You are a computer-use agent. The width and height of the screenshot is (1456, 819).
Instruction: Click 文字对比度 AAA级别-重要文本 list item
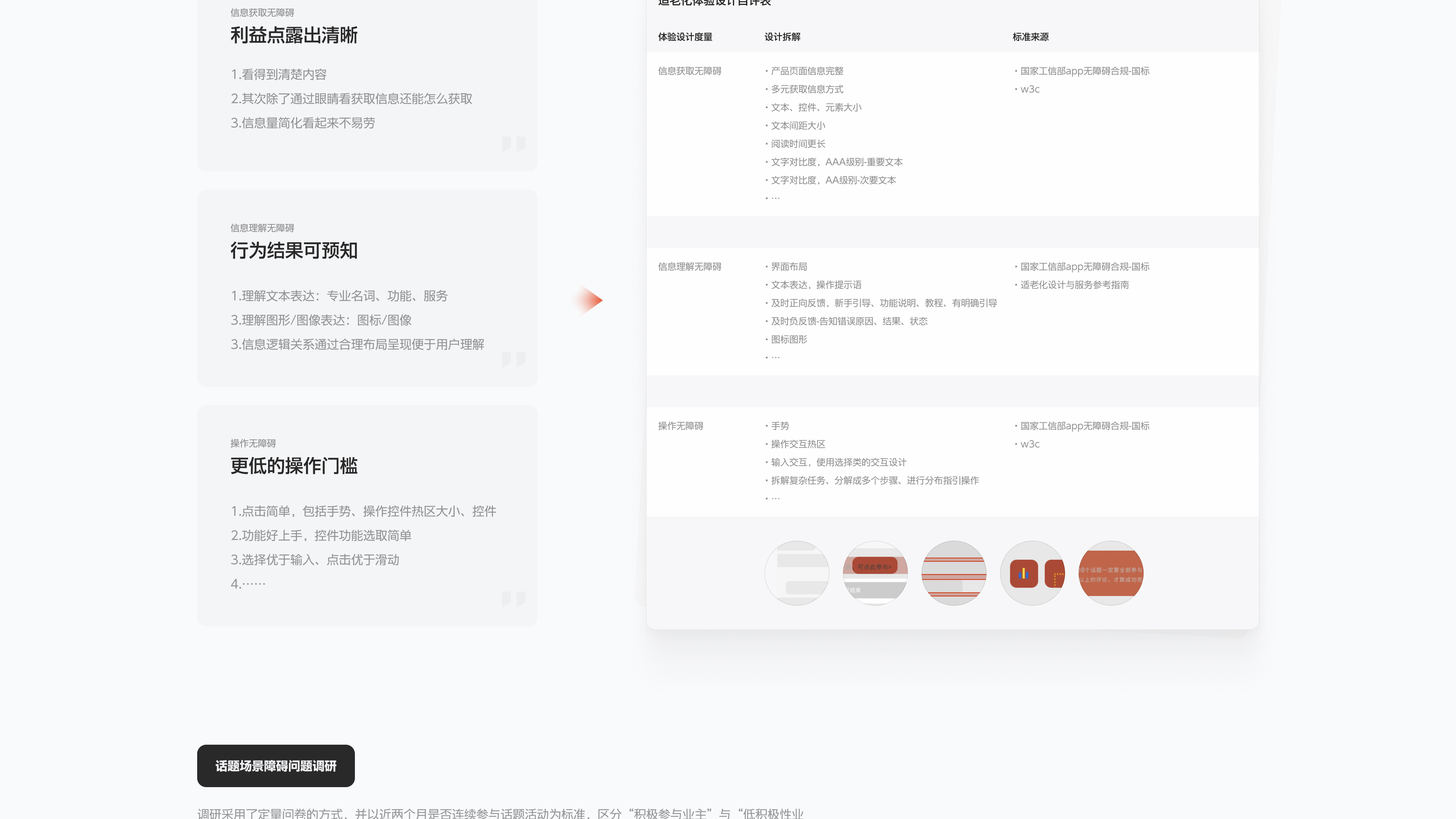[836, 162]
